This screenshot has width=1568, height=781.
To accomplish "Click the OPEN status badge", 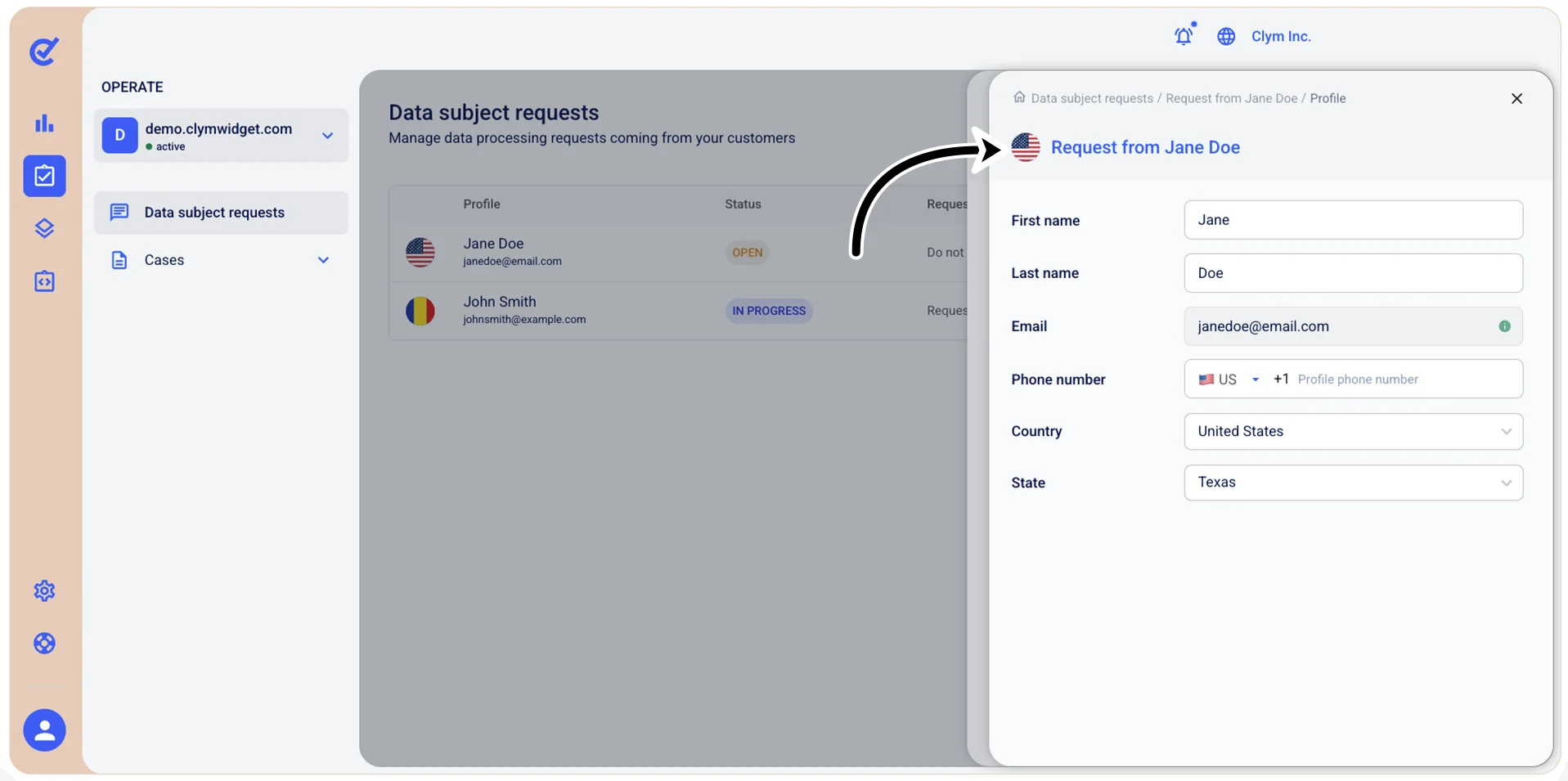I will tap(748, 253).
